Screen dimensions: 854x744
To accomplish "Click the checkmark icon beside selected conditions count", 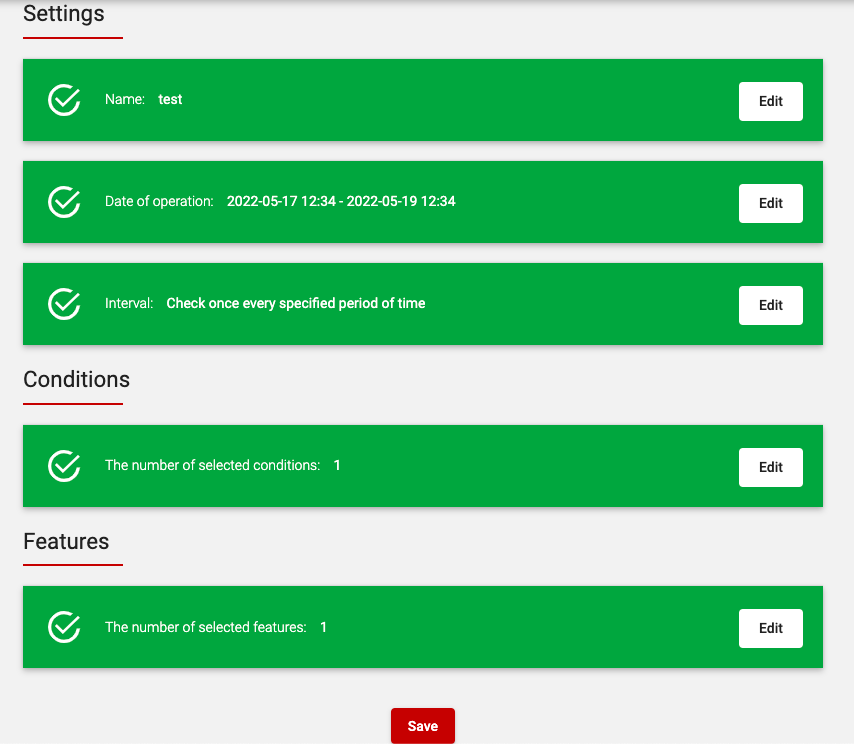I will click(x=64, y=466).
